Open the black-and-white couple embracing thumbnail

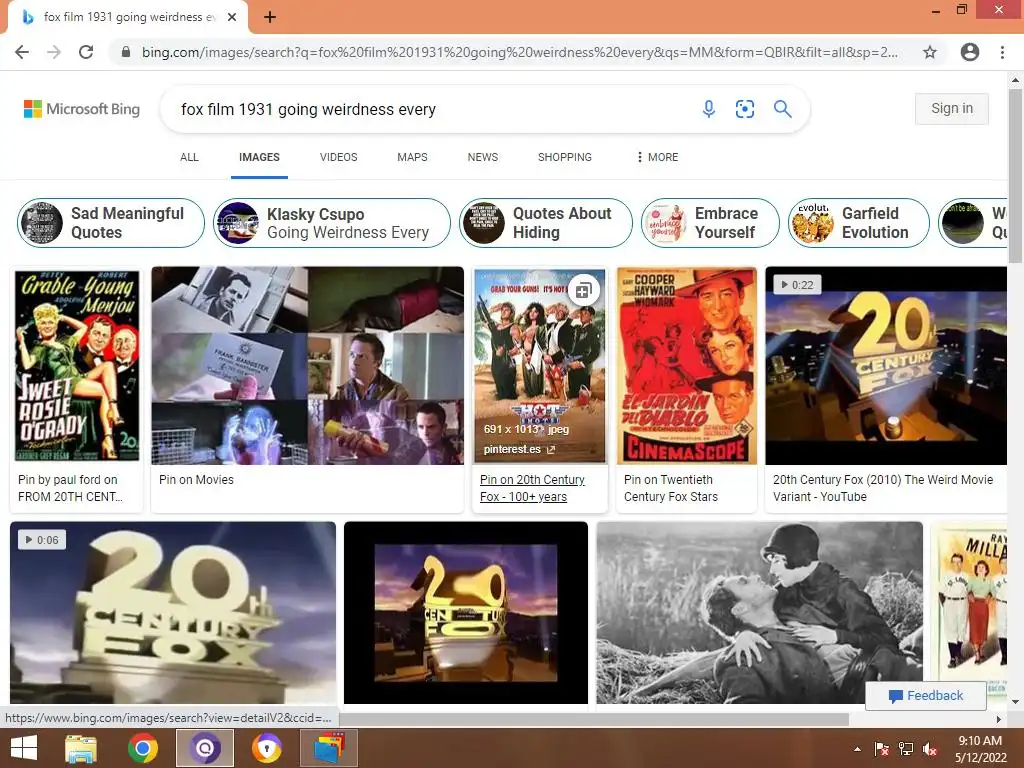760,613
